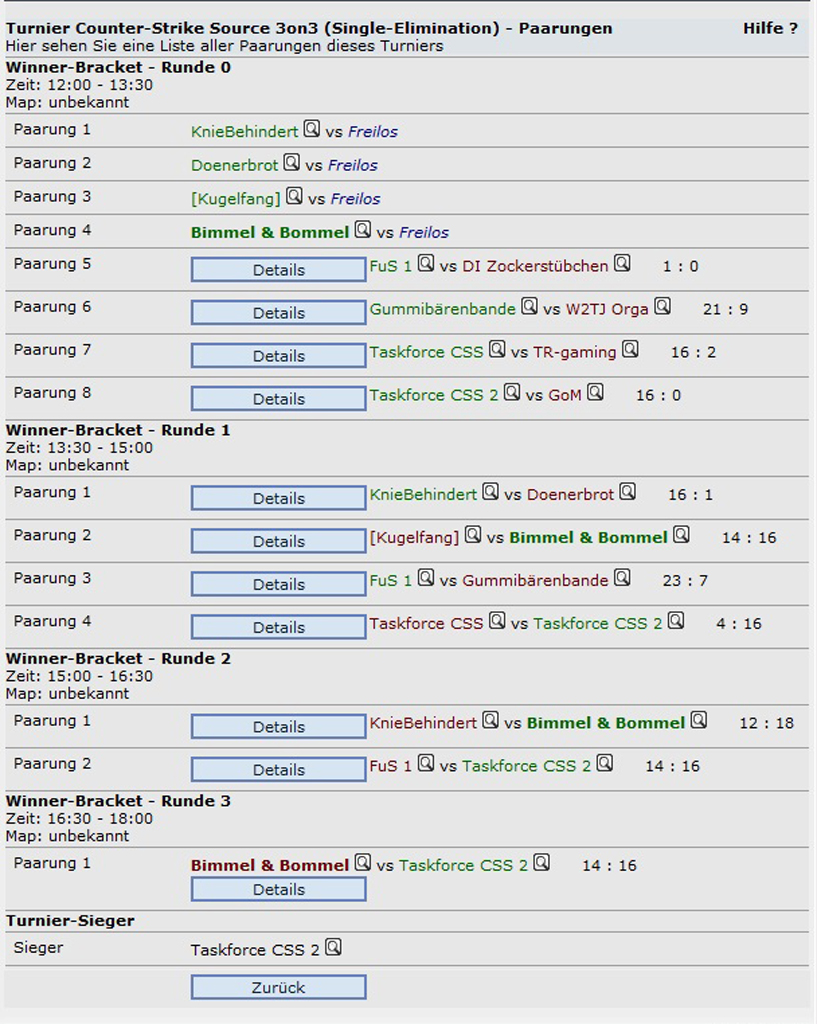
Task: Open magnifier icon next to Gummibärenbande in Runde 1
Action: [x=622, y=578]
